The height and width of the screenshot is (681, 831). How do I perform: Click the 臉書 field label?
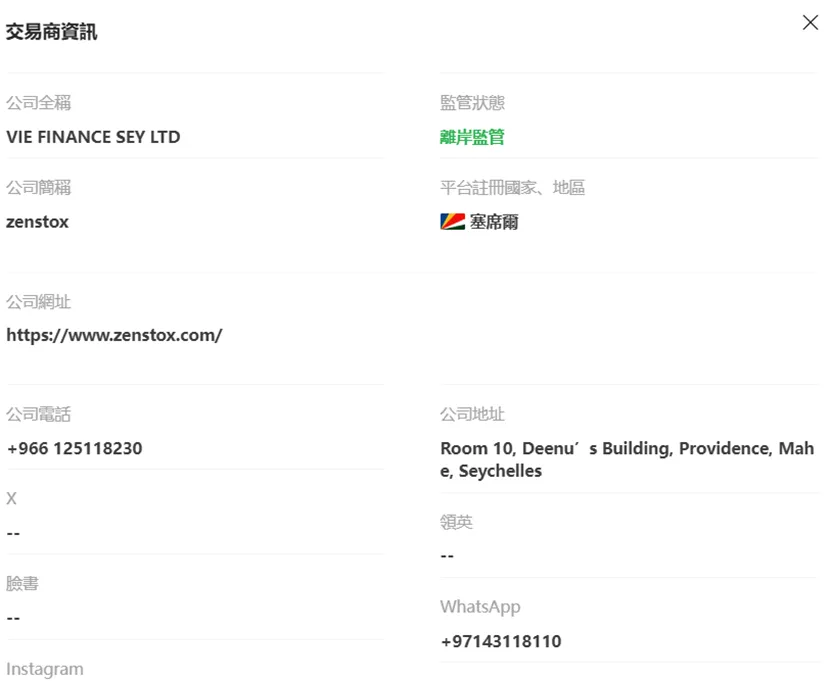click(22, 583)
